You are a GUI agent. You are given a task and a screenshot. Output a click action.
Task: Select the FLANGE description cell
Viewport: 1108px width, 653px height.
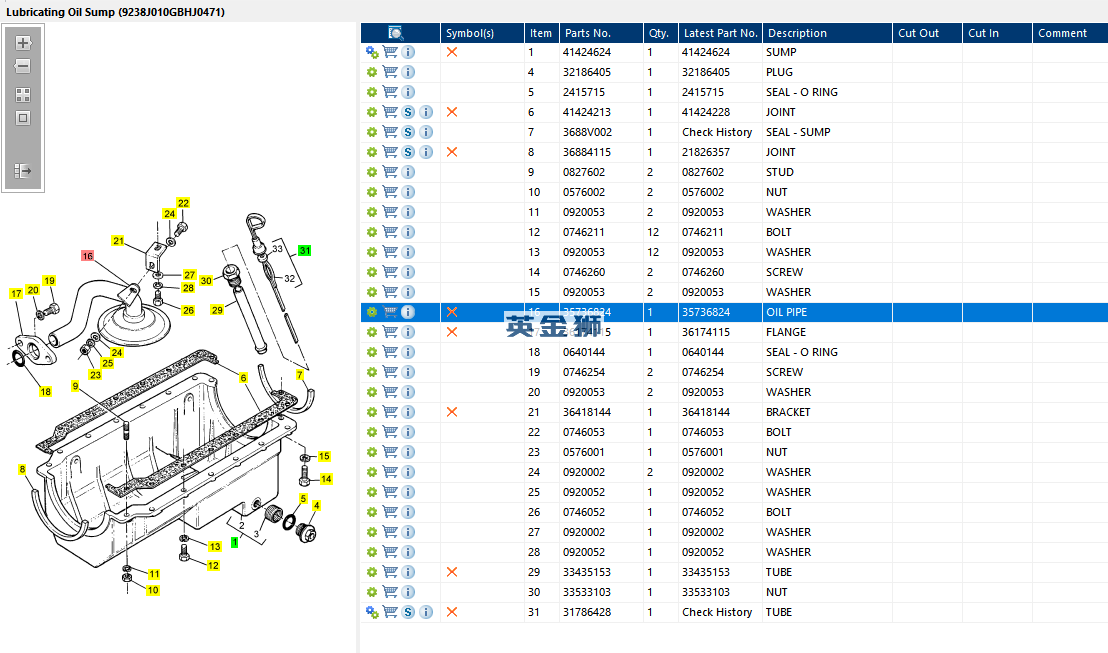pyautogui.click(x=786, y=332)
